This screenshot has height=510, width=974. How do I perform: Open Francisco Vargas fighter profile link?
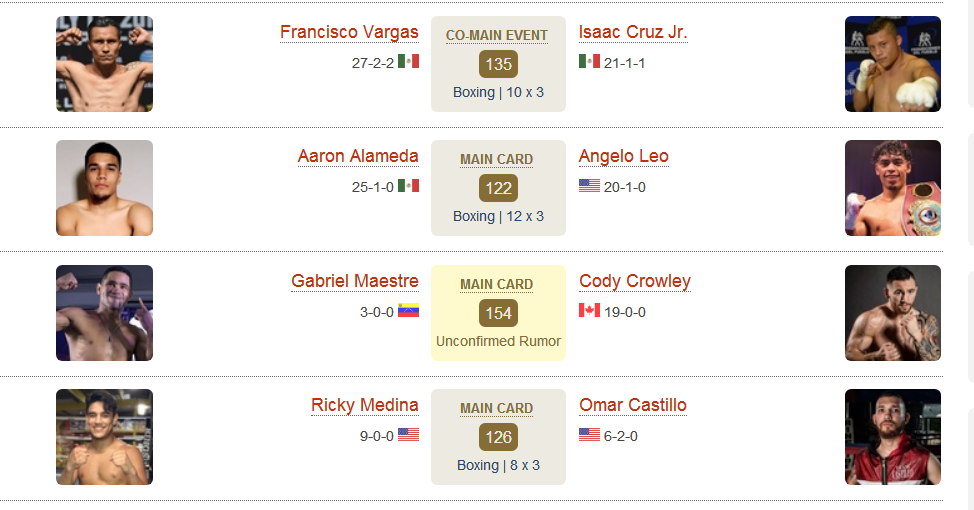pyautogui.click(x=349, y=32)
